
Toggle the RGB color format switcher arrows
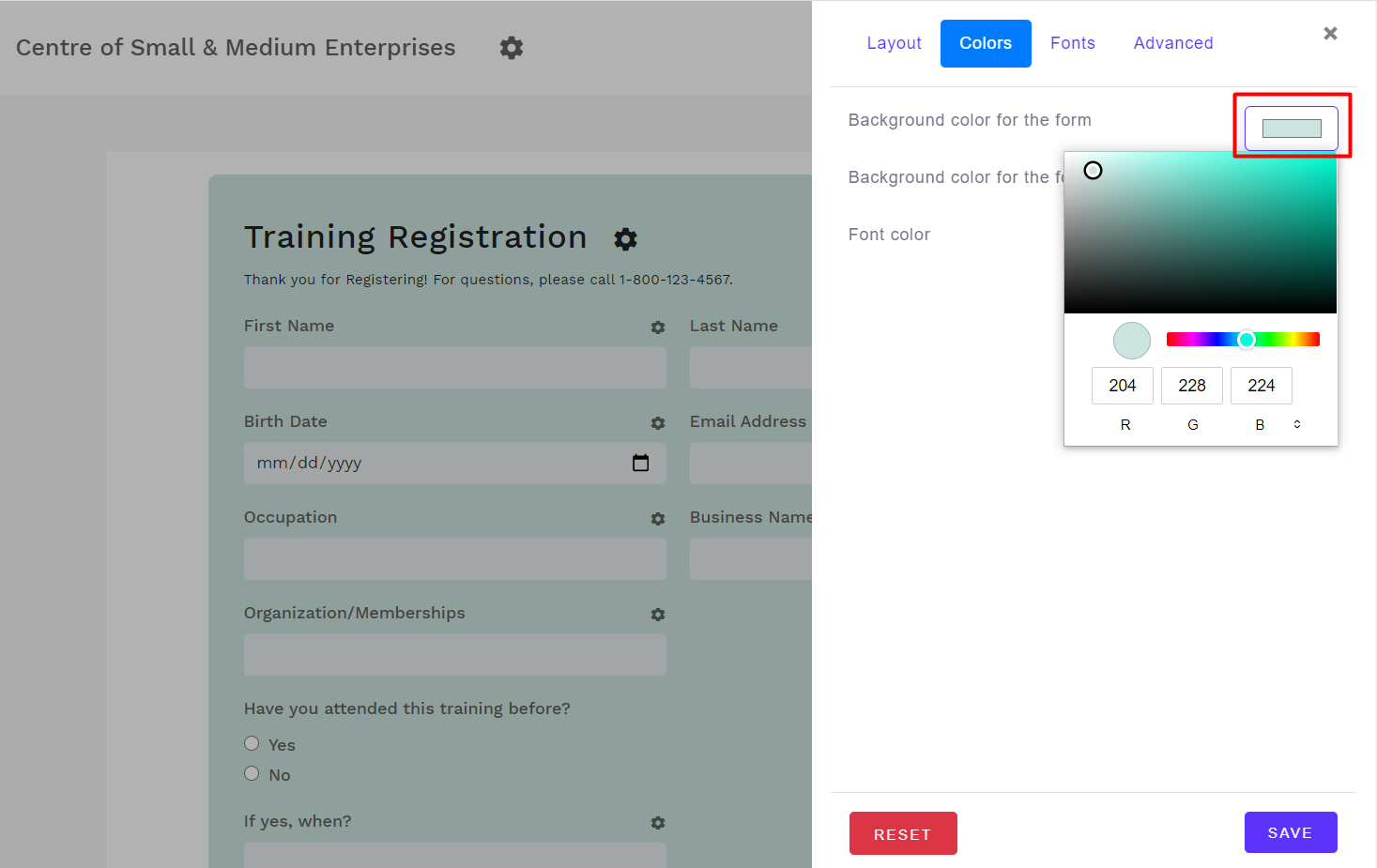point(1297,424)
